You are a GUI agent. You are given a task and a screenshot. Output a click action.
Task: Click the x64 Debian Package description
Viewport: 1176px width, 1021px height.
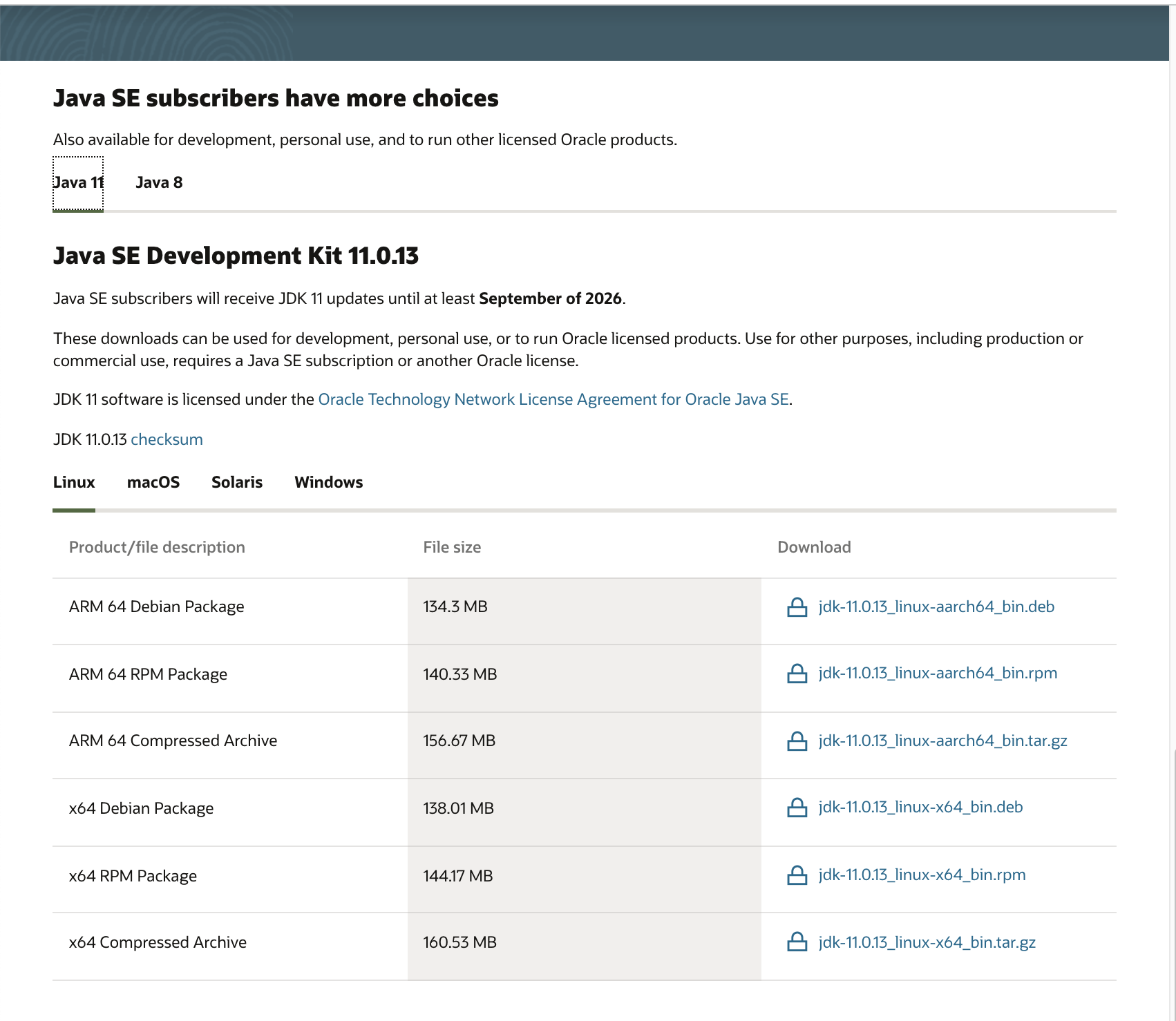(x=141, y=808)
